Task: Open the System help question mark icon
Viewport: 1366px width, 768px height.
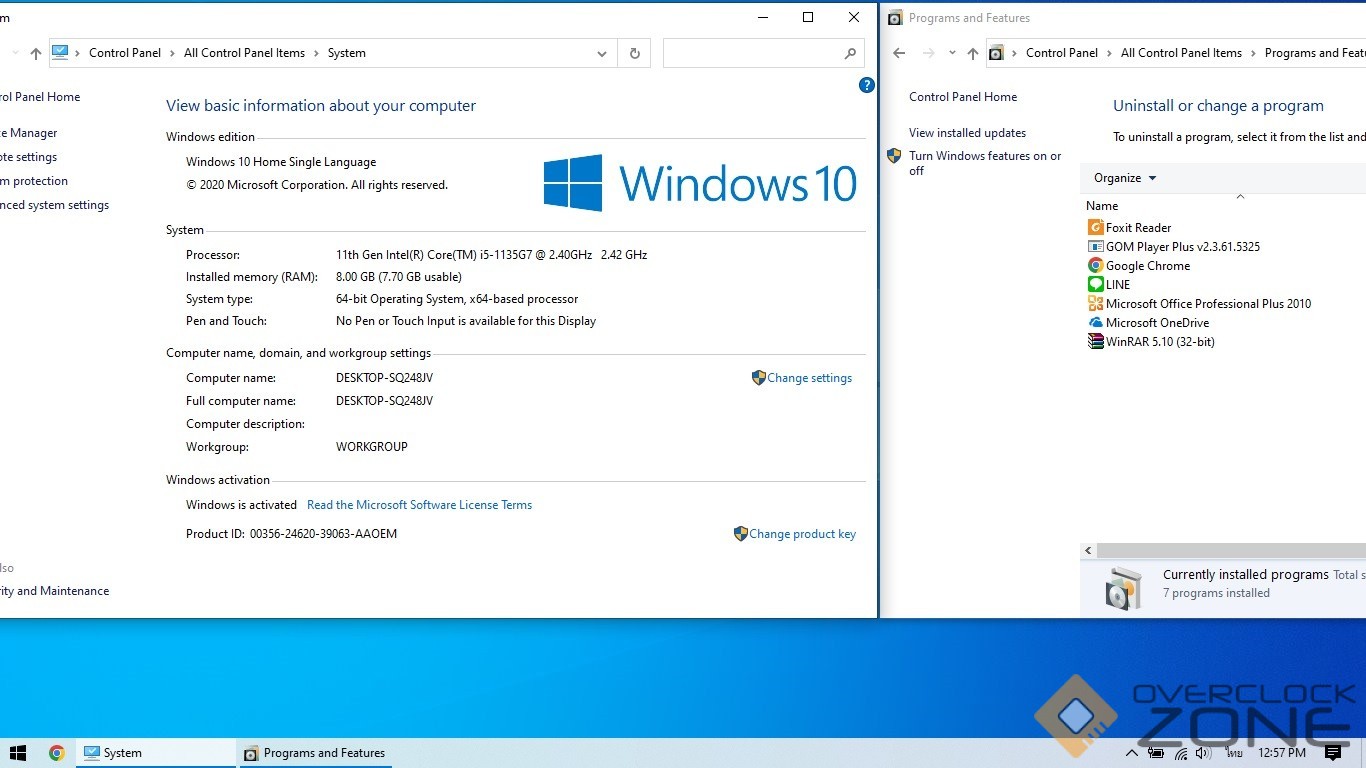Action: (867, 86)
